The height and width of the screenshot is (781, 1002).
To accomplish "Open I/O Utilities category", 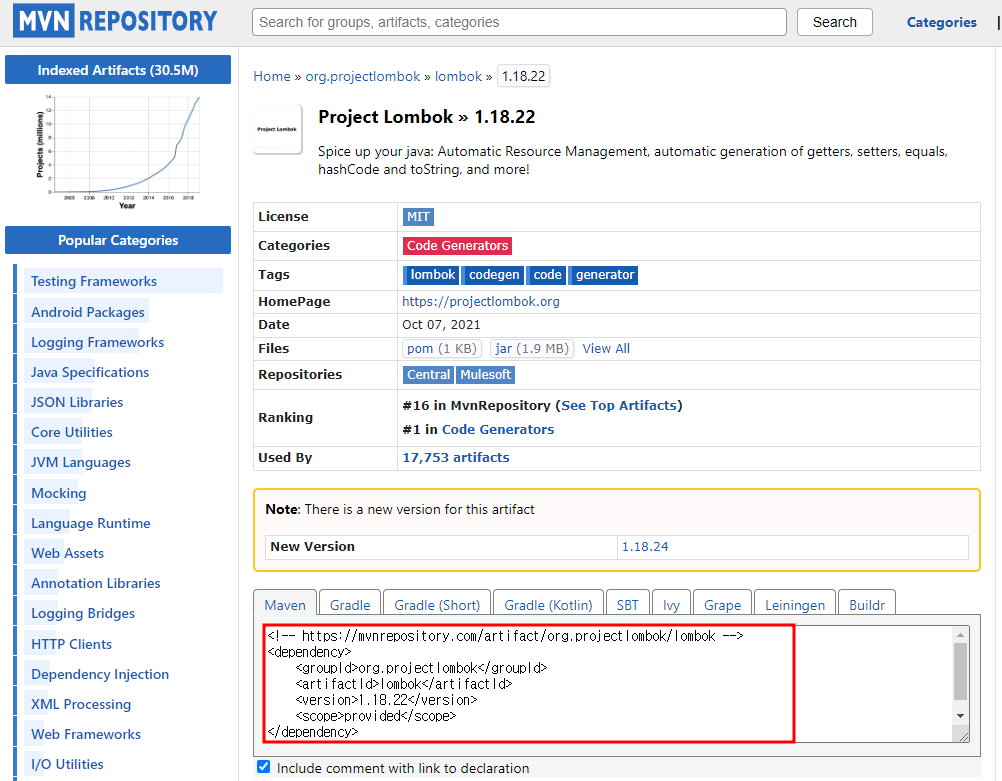I will [68, 764].
